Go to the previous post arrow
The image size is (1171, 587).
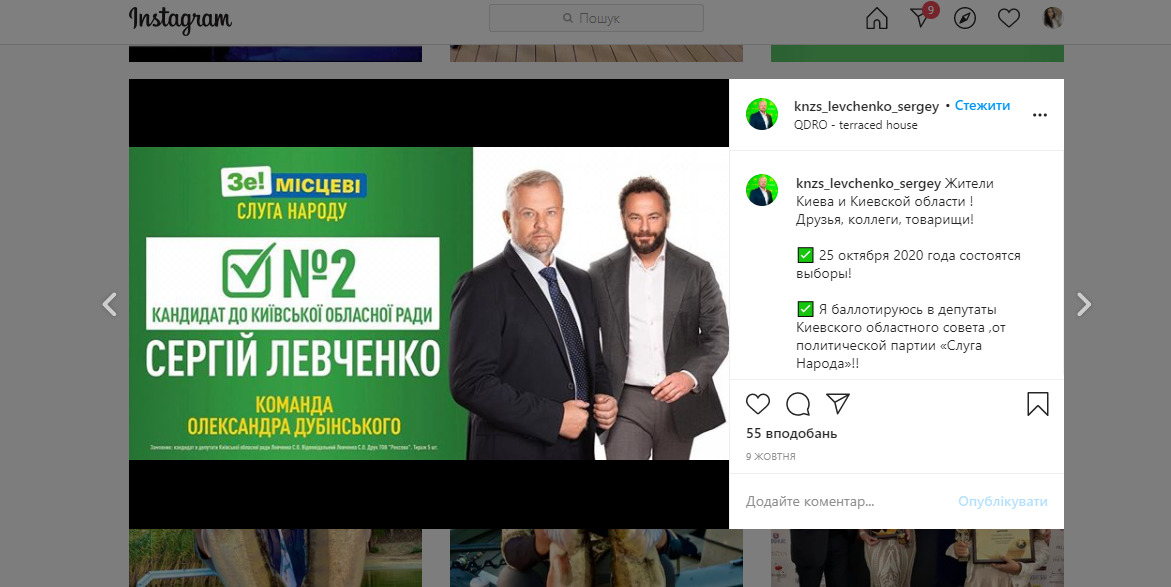pyautogui.click(x=110, y=304)
